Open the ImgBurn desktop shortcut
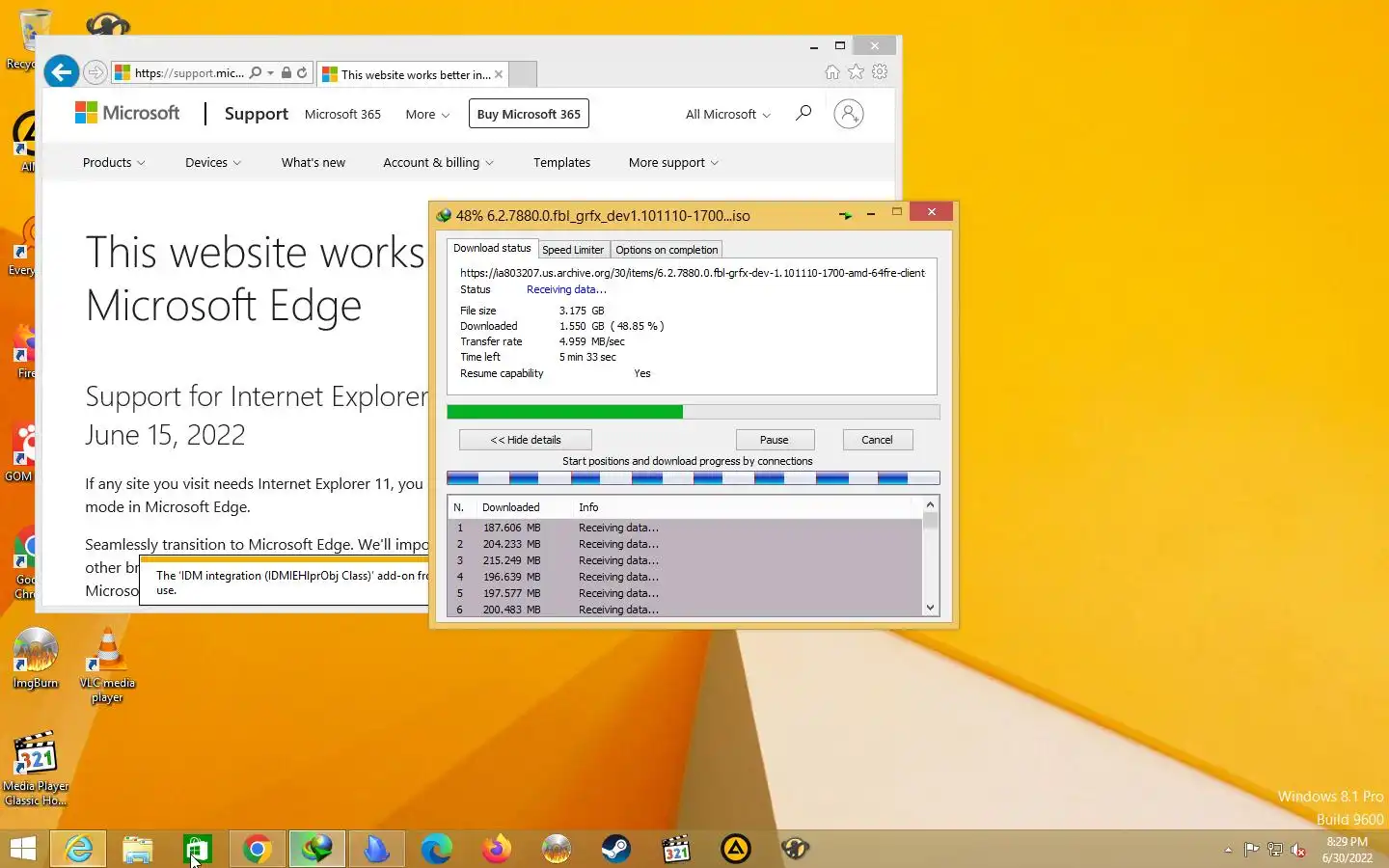 click(36, 658)
